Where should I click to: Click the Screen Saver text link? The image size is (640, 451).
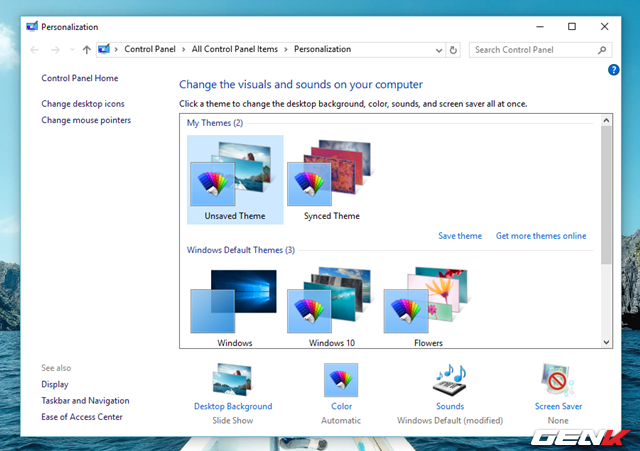558,406
